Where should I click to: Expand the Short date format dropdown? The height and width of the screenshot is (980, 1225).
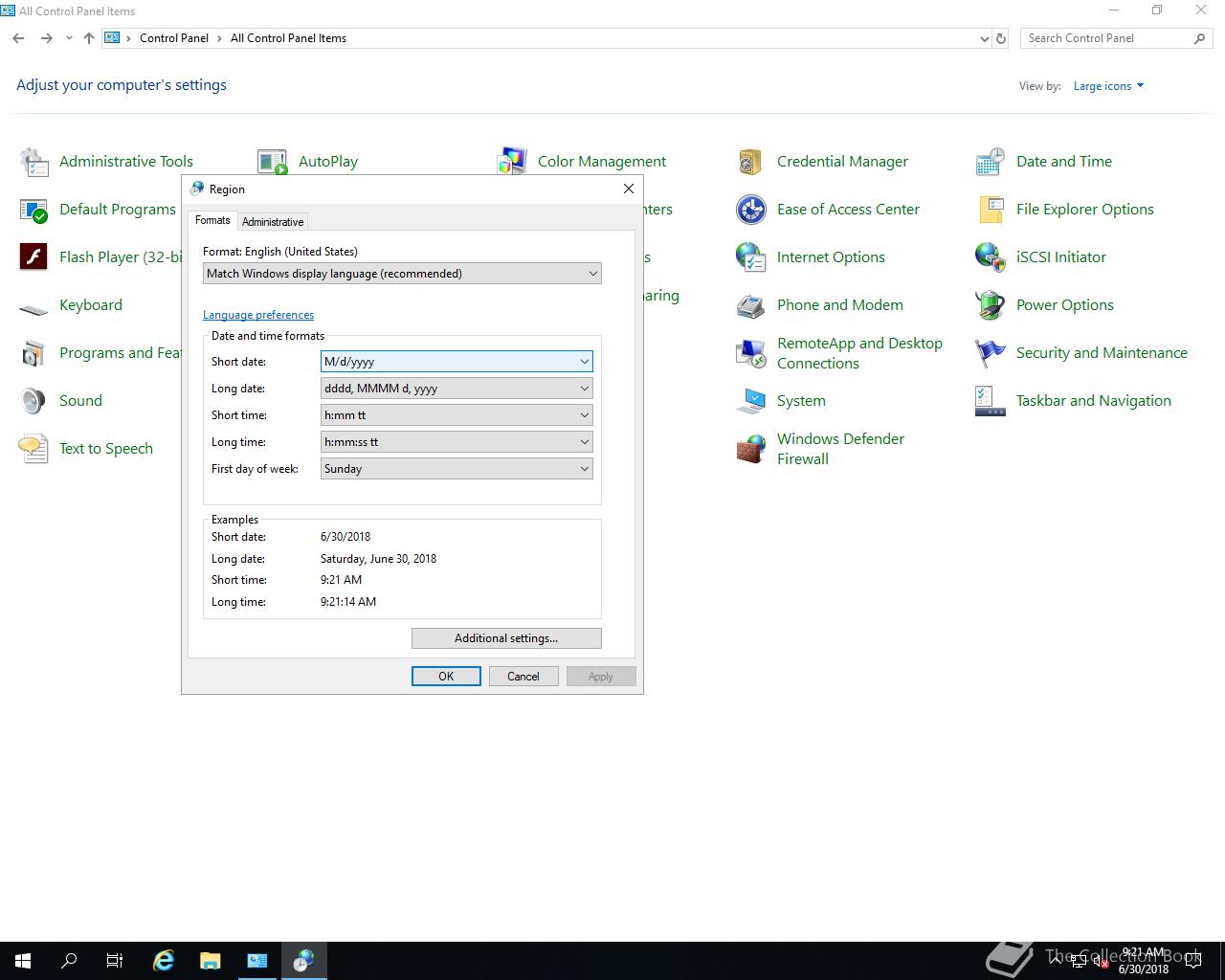click(457, 362)
